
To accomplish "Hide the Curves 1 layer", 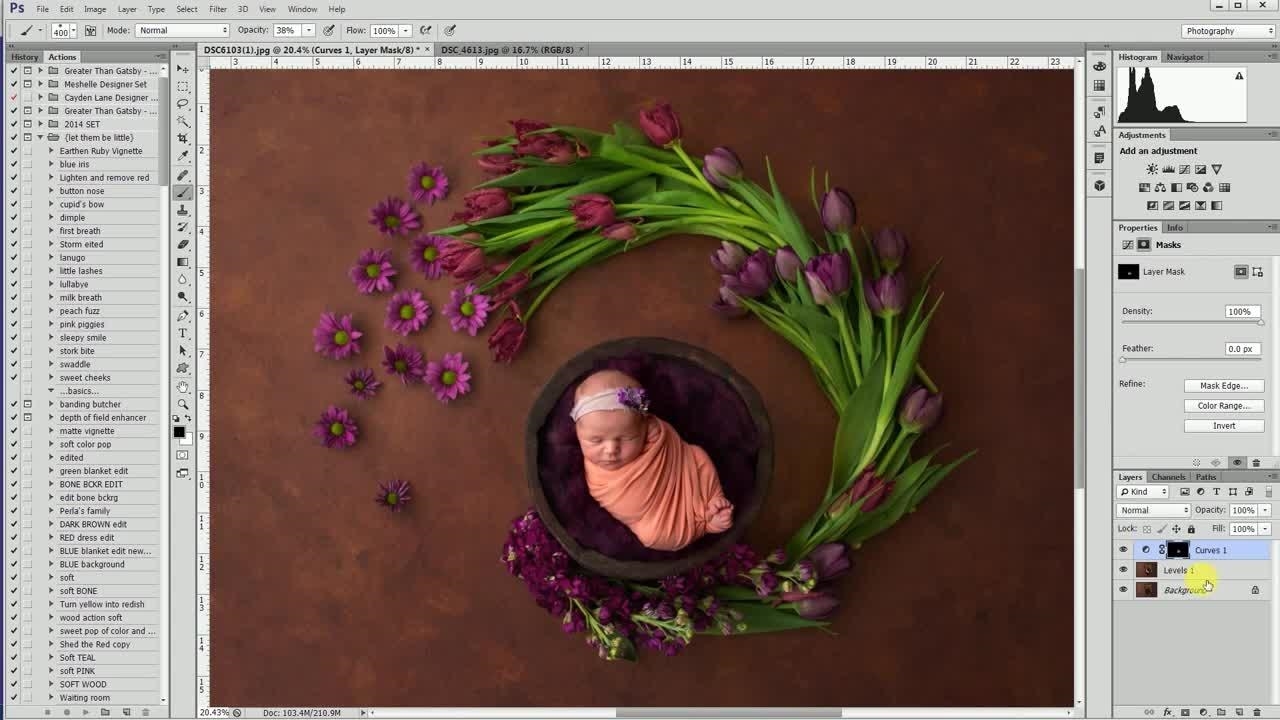I will (1123, 550).
